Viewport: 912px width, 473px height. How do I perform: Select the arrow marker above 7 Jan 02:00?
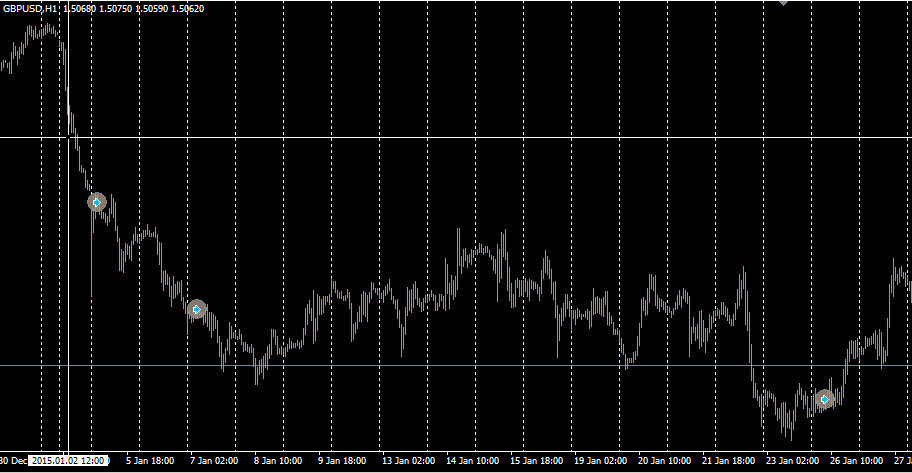coord(197,309)
